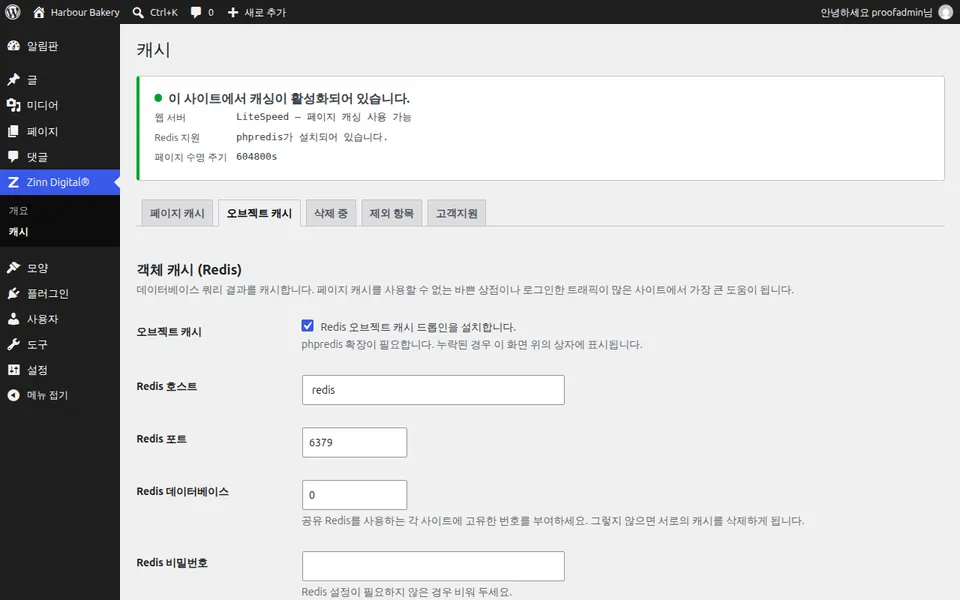Viewport: 960px width, 600px height.
Task: Click the Redis 호스트 input field
Action: point(433,390)
